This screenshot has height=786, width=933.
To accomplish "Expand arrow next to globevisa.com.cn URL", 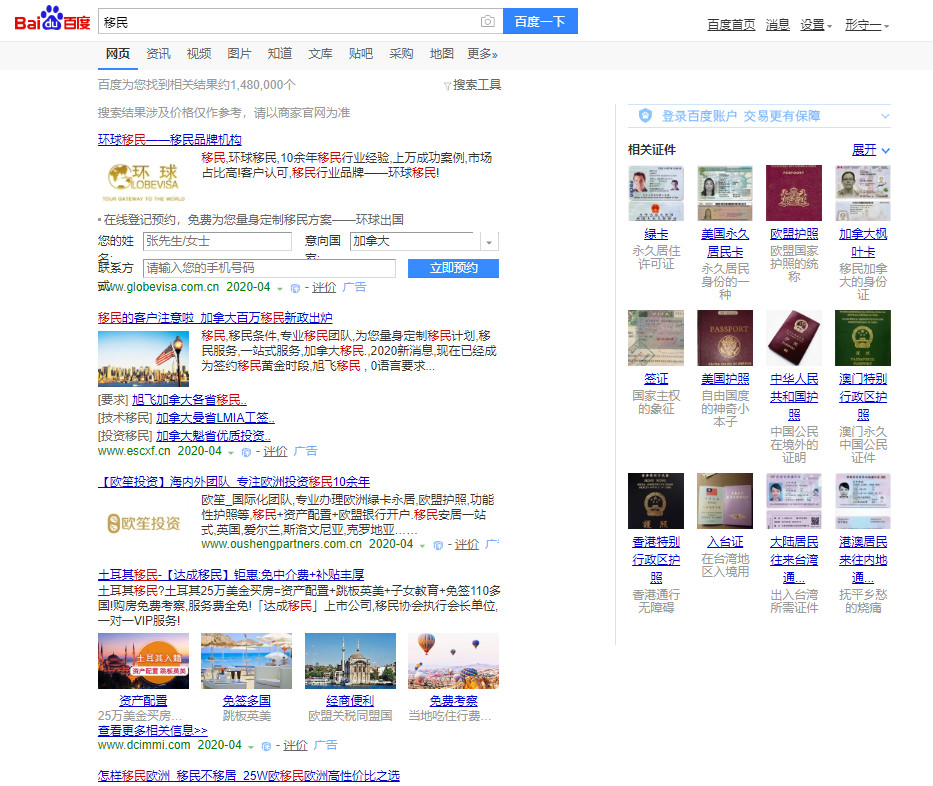I will click(280, 289).
